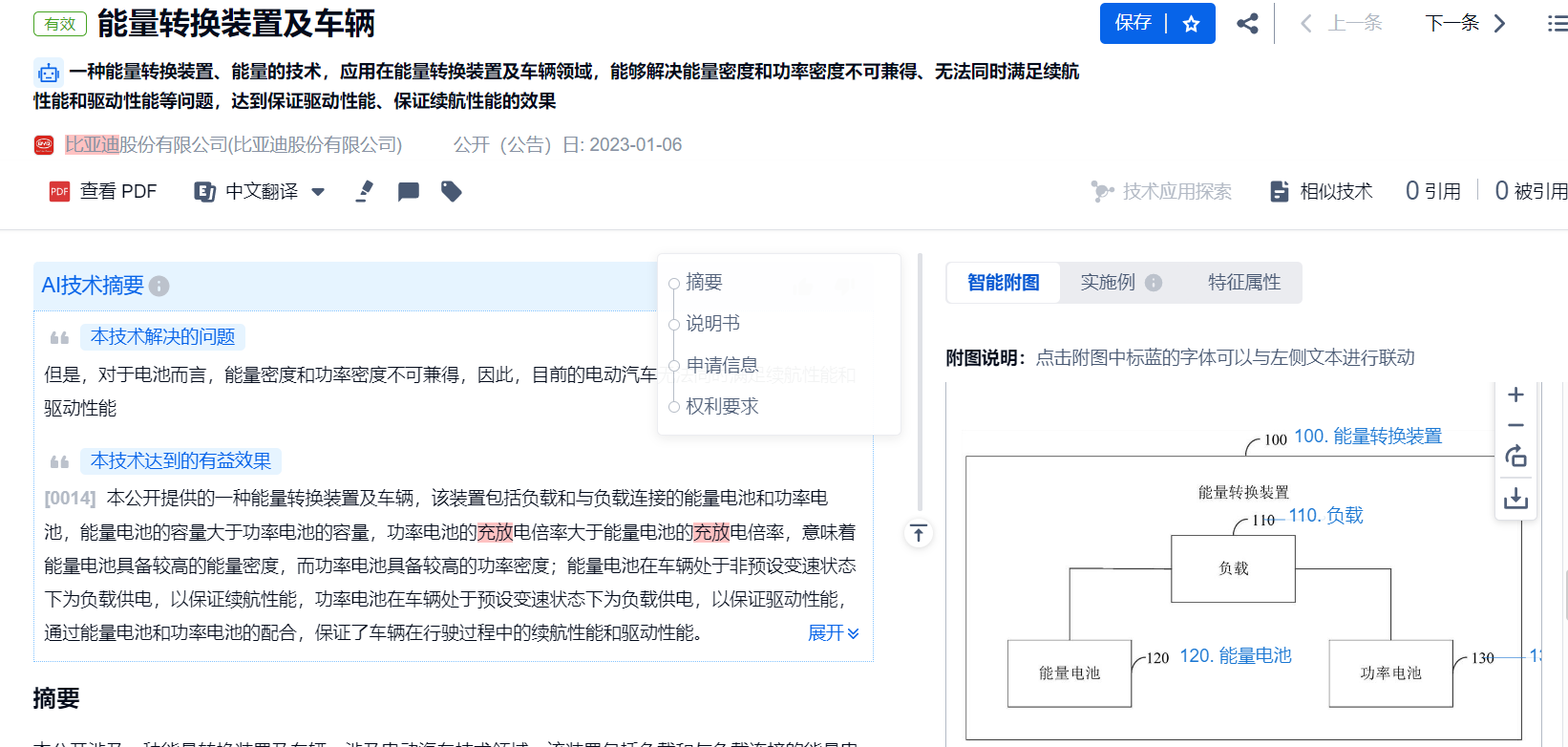Viewport: 1568px width, 747px height.
Task: Open the list menu icon at top right
Action: [1557, 23]
